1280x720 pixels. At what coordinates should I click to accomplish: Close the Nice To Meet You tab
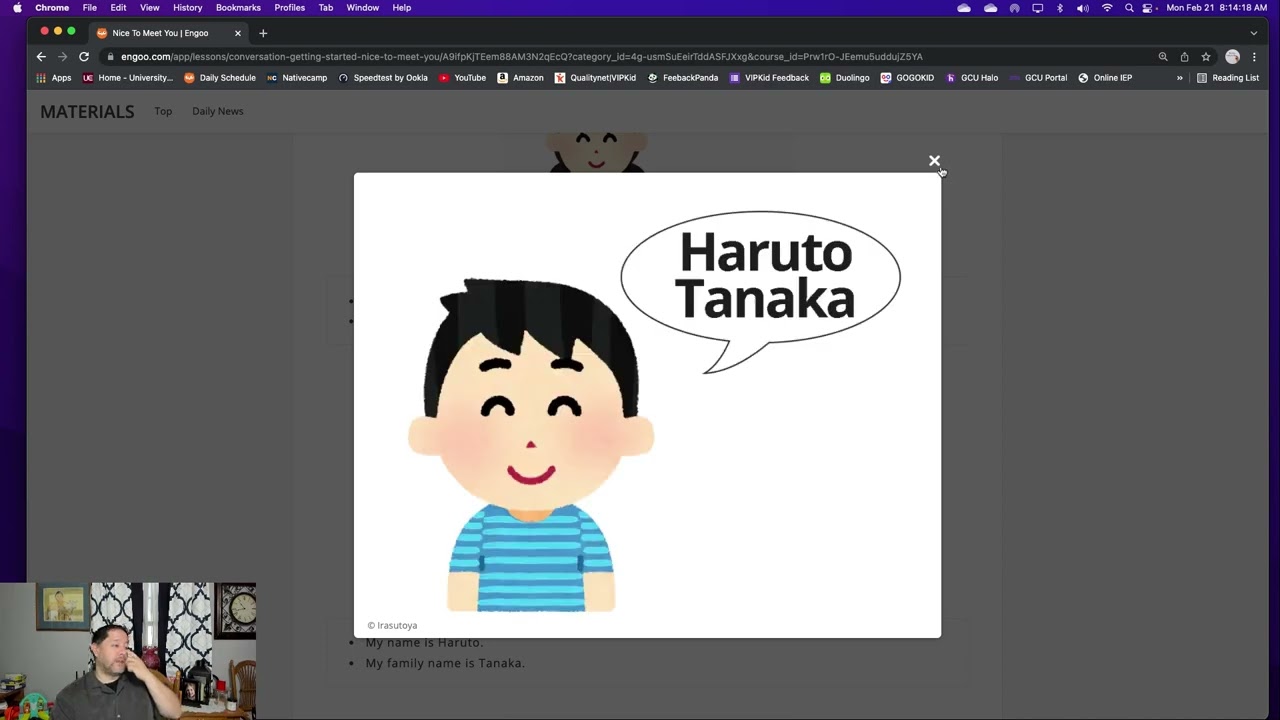(x=237, y=33)
